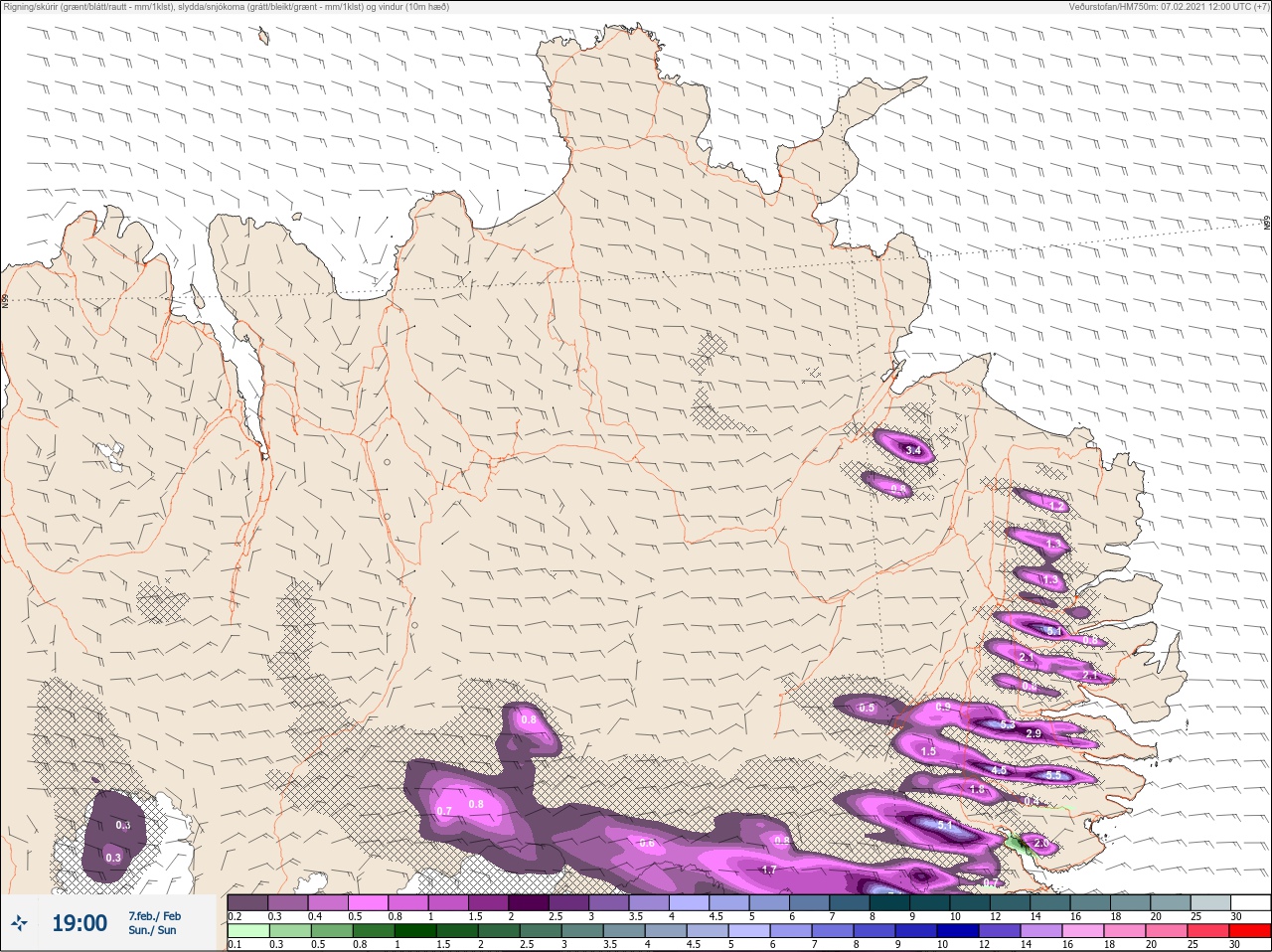The height and width of the screenshot is (952, 1272).
Task: Click the 2.9 snowfall value label
Action: pos(1033,733)
